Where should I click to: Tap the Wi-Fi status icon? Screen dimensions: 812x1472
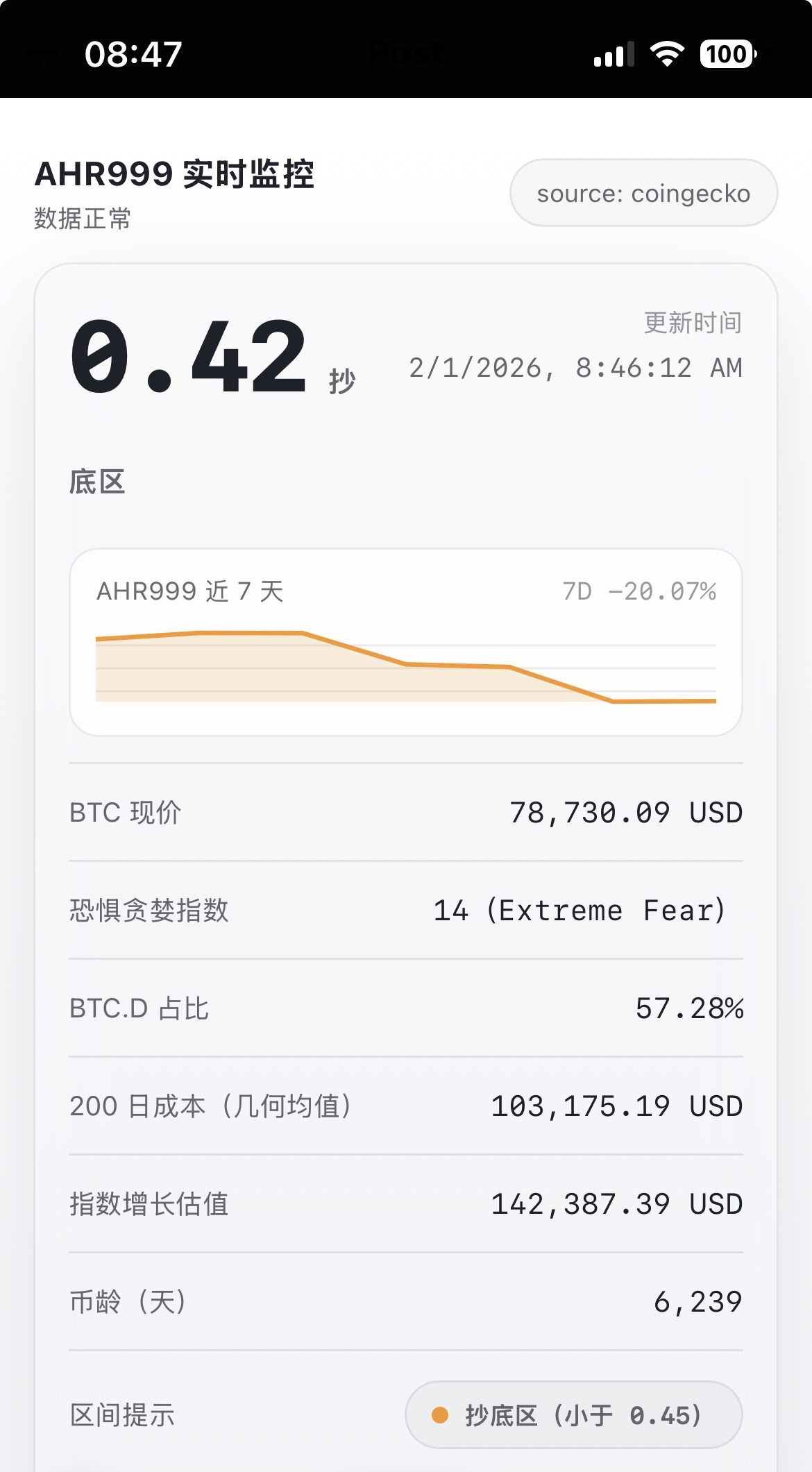point(666,54)
